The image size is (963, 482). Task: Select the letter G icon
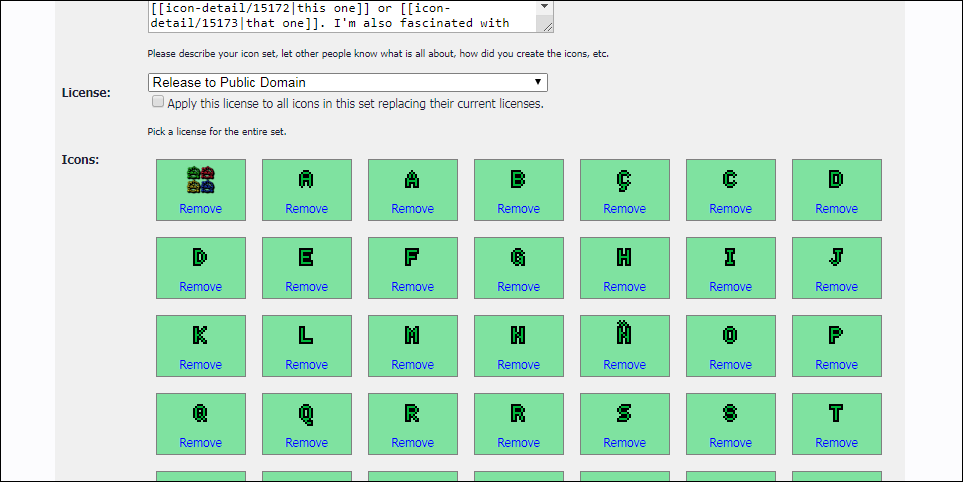tap(518, 257)
